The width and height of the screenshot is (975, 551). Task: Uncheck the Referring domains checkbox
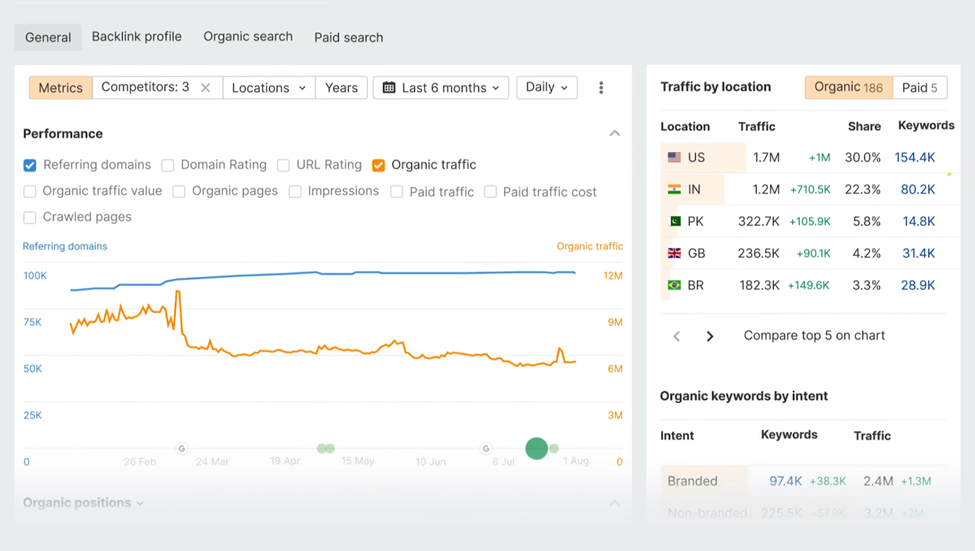[30, 165]
